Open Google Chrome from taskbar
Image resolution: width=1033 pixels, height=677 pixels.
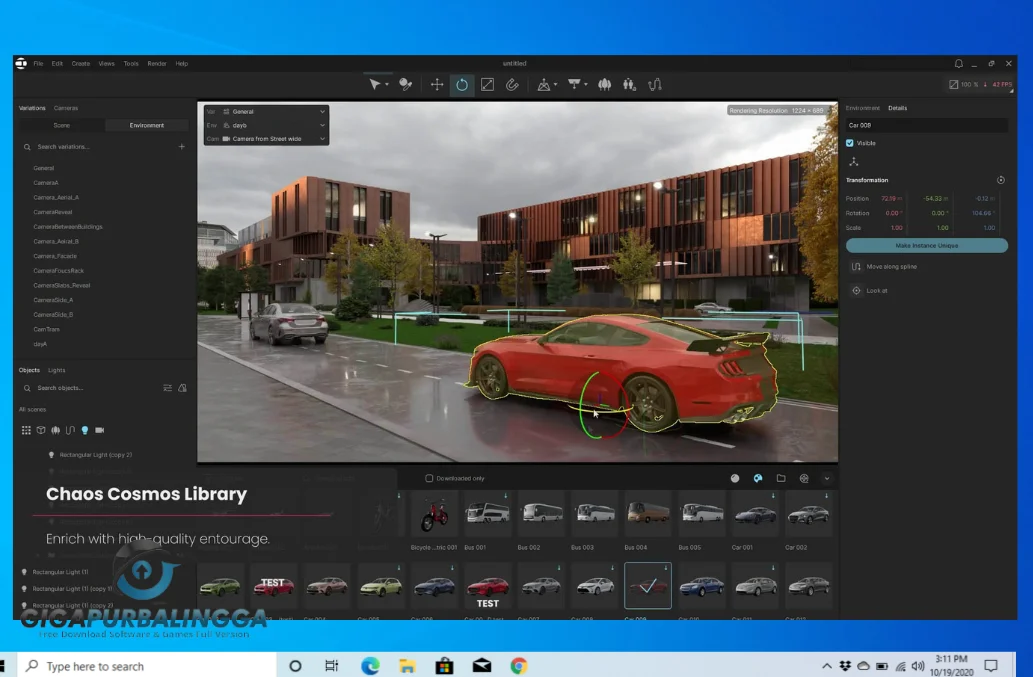pos(519,666)
